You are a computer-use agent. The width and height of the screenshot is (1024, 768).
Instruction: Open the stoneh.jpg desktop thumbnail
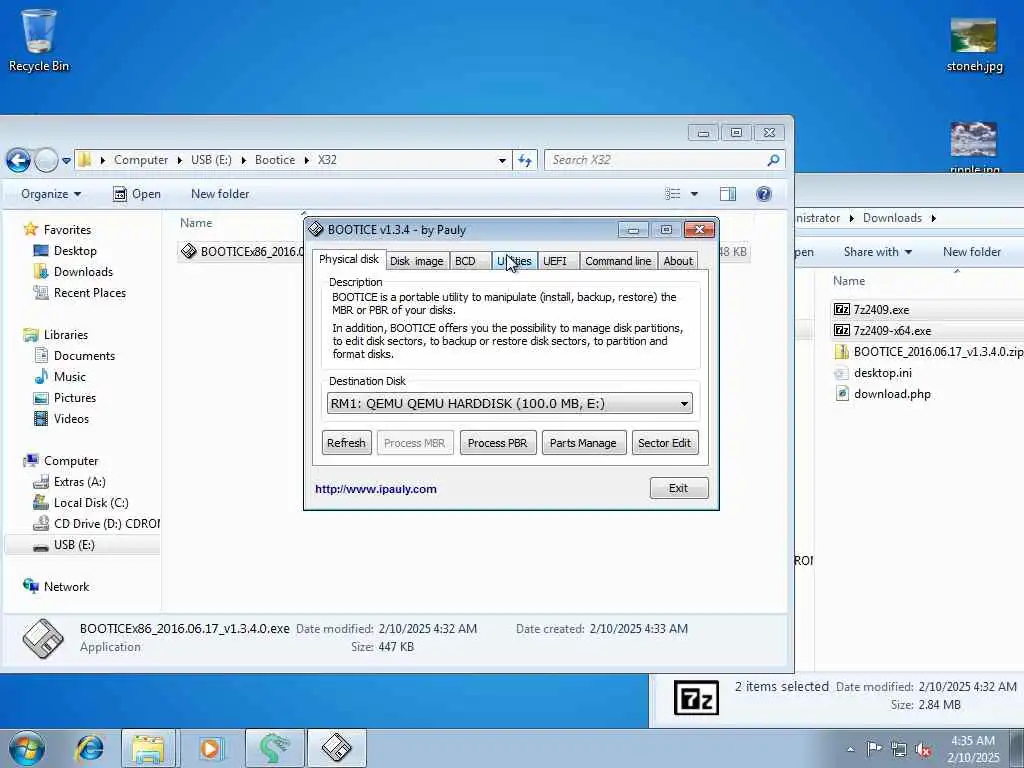point(973,43)
